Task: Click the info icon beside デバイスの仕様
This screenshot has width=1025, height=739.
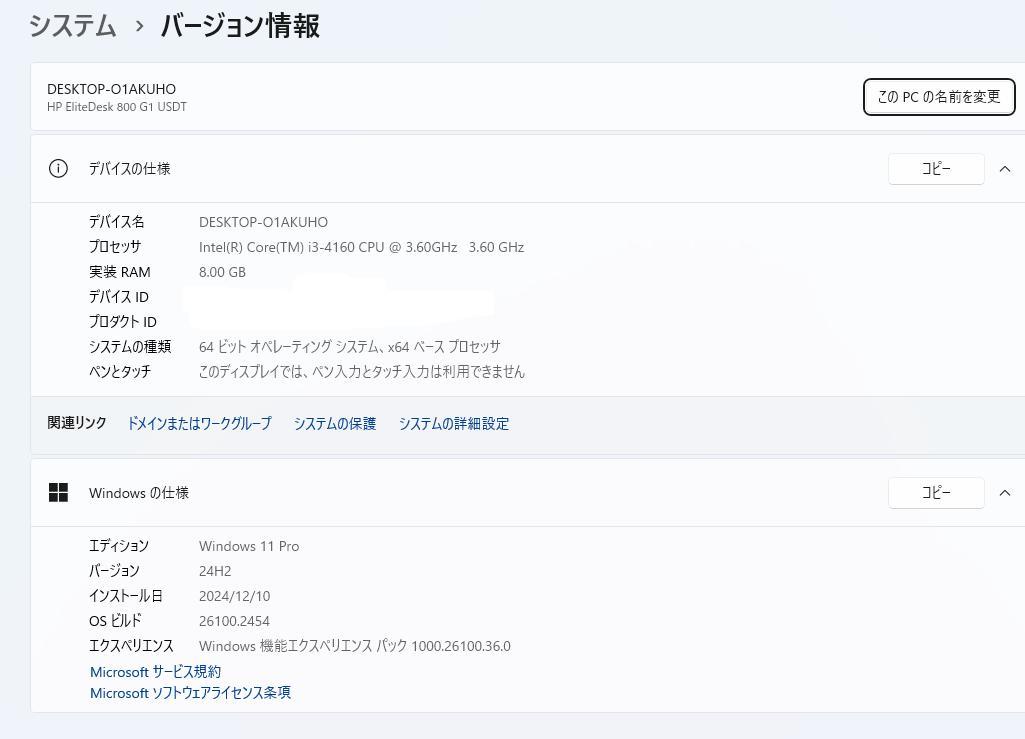Action: click(58, 169)
